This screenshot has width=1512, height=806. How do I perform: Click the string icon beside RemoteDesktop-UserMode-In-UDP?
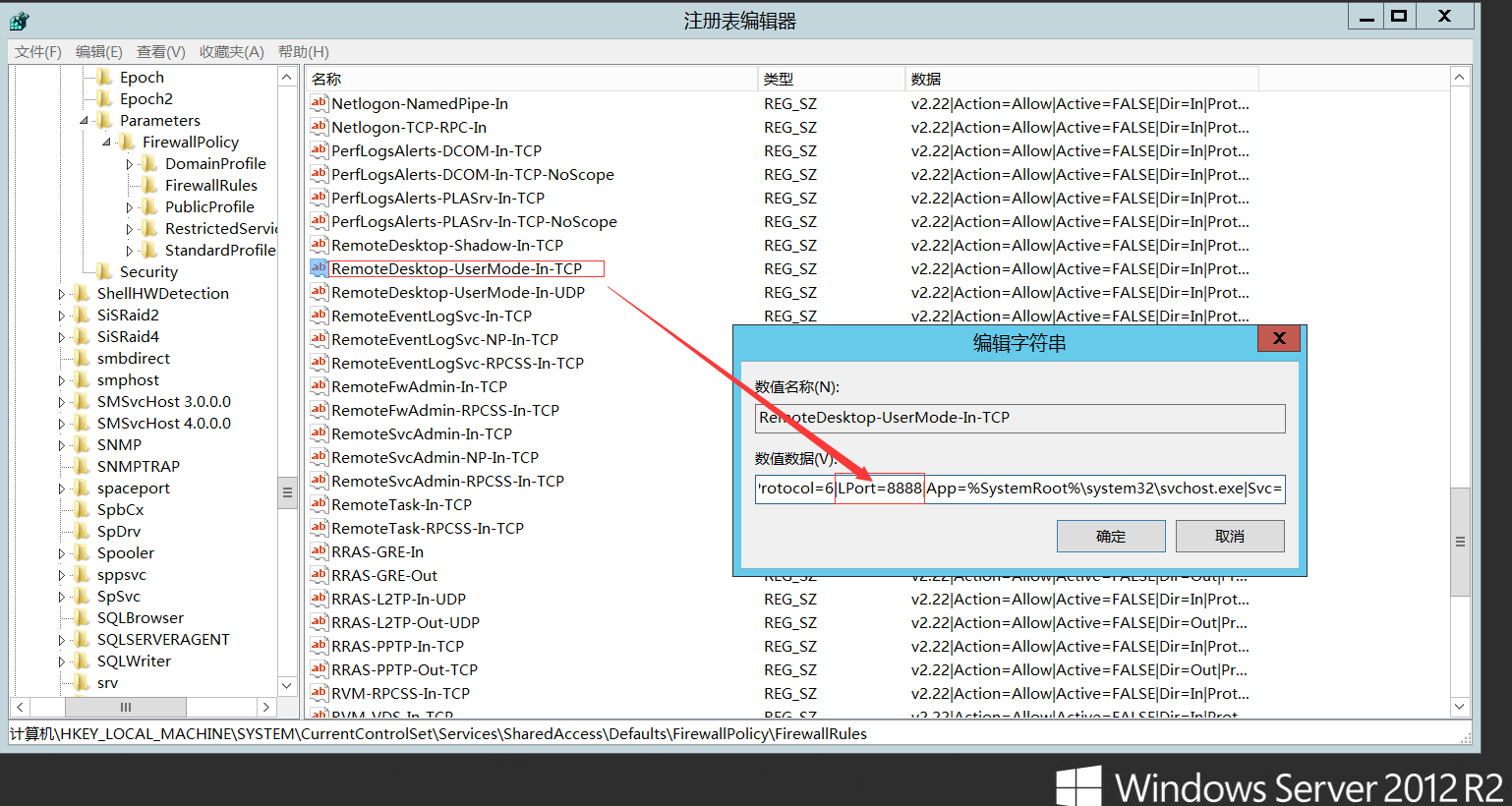(319, 292)
